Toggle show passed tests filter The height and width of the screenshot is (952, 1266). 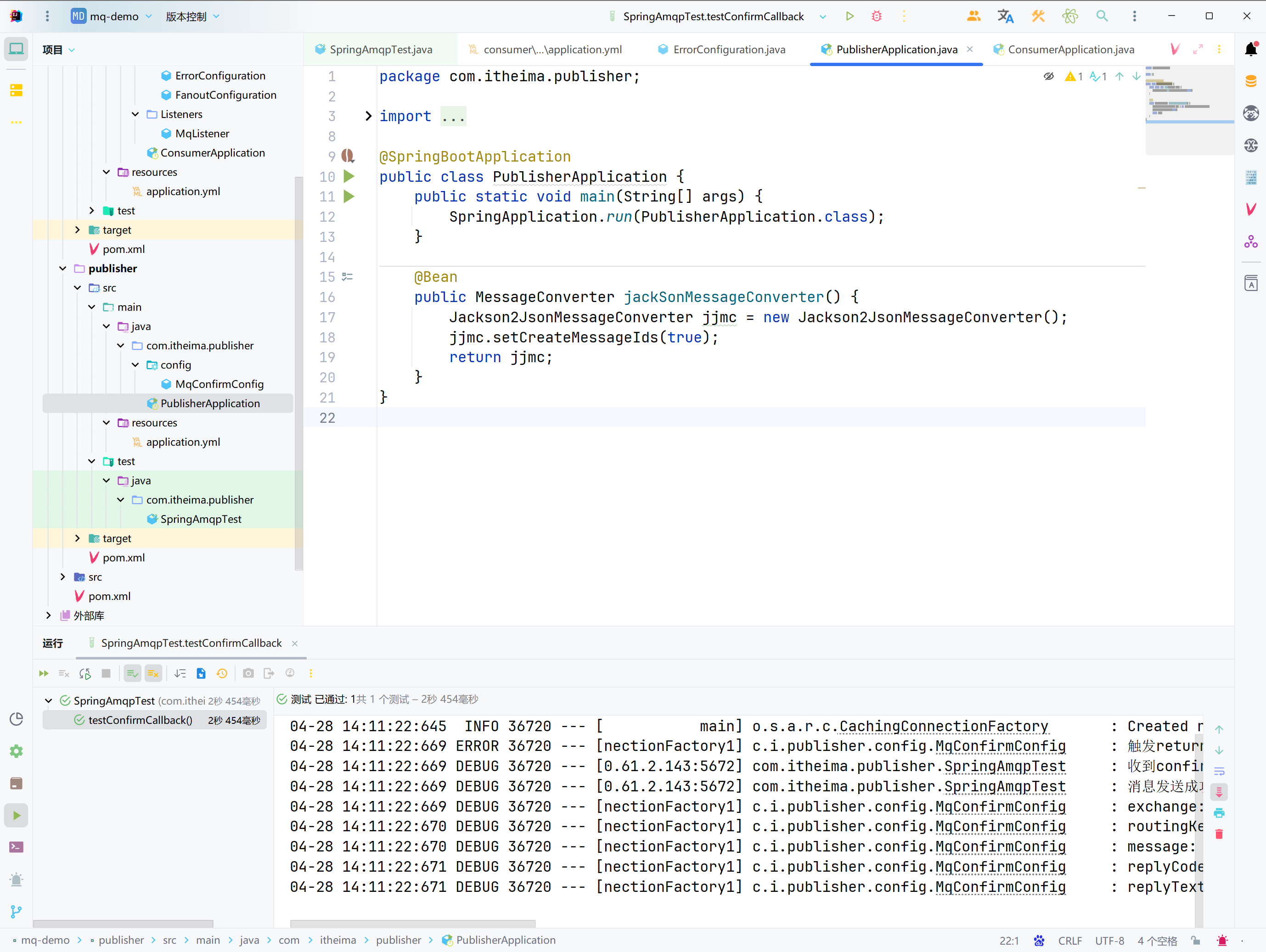(132, 673)
